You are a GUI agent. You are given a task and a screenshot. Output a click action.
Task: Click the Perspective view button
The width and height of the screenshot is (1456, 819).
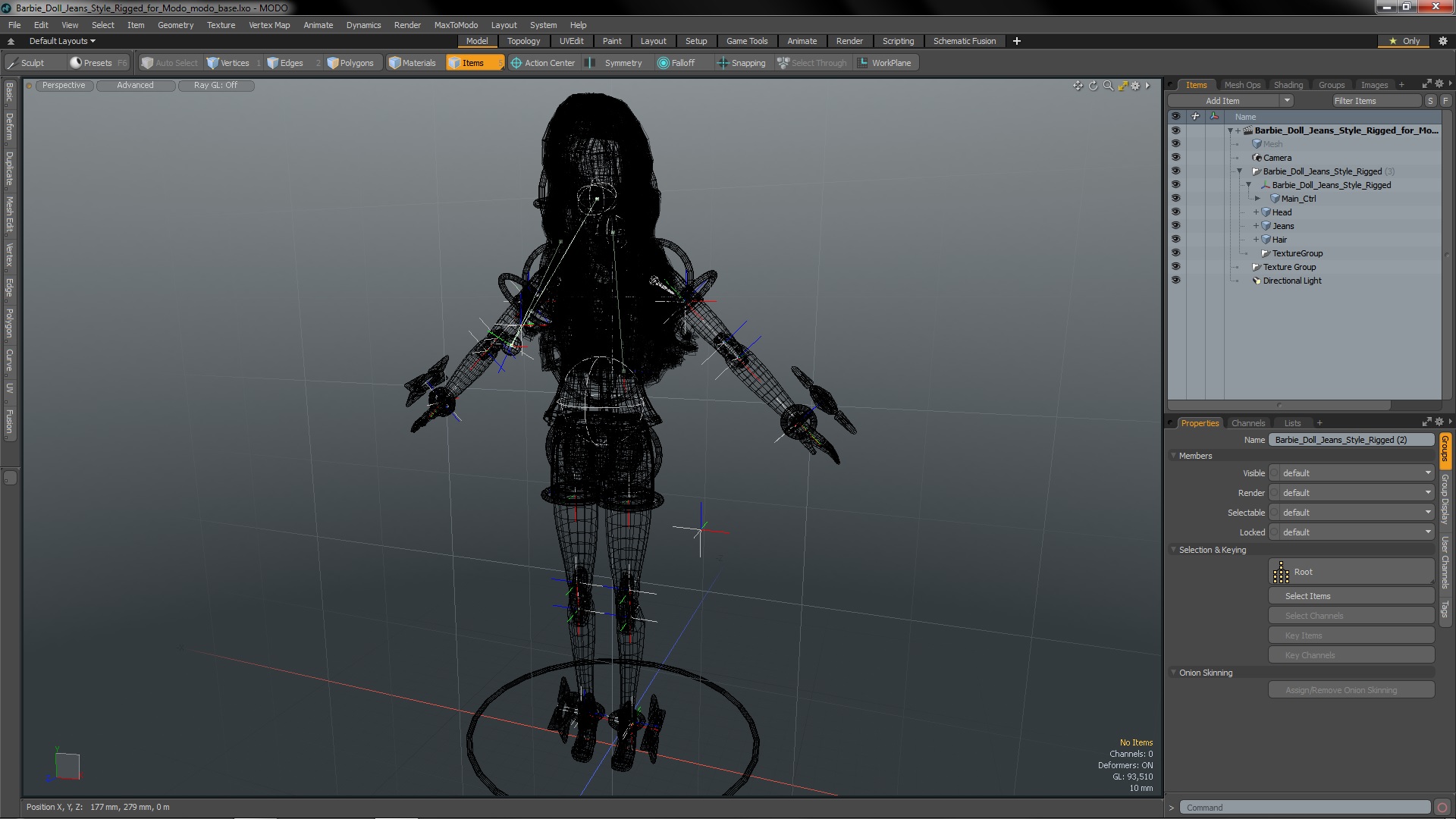click(x=64, y=86)
